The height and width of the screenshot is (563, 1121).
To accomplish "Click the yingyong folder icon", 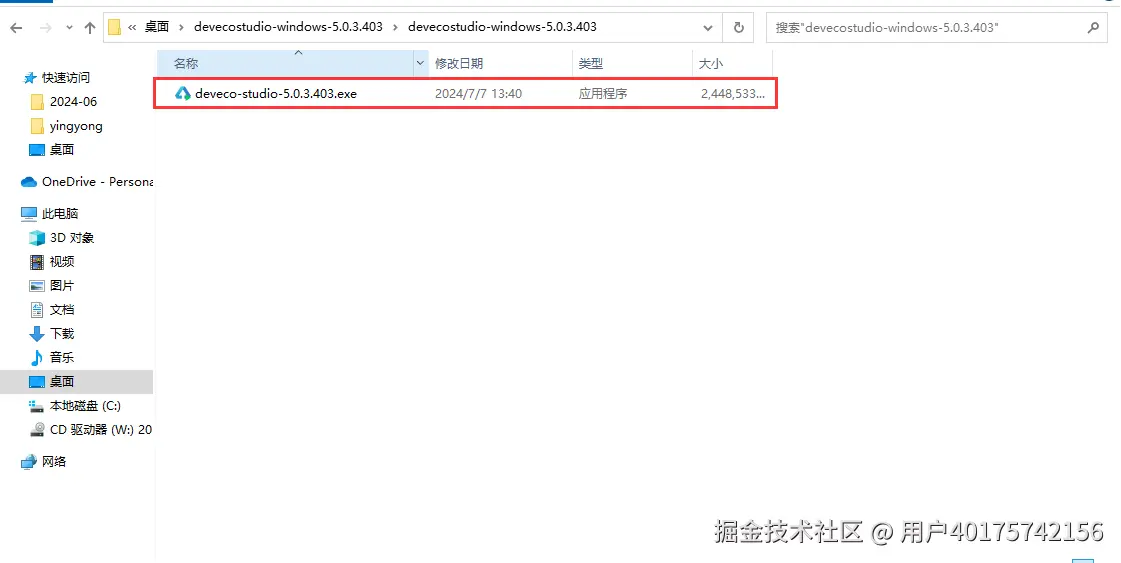I will tap(37, 126).
